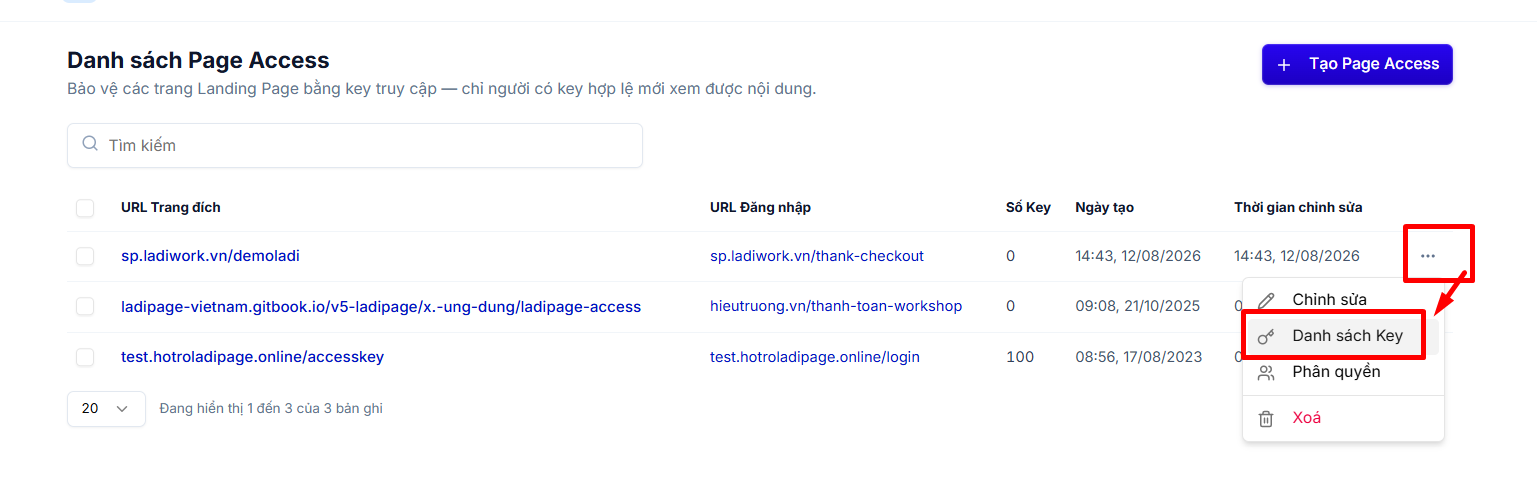Focus the Tìm kiếm search field

pos(355,145)
